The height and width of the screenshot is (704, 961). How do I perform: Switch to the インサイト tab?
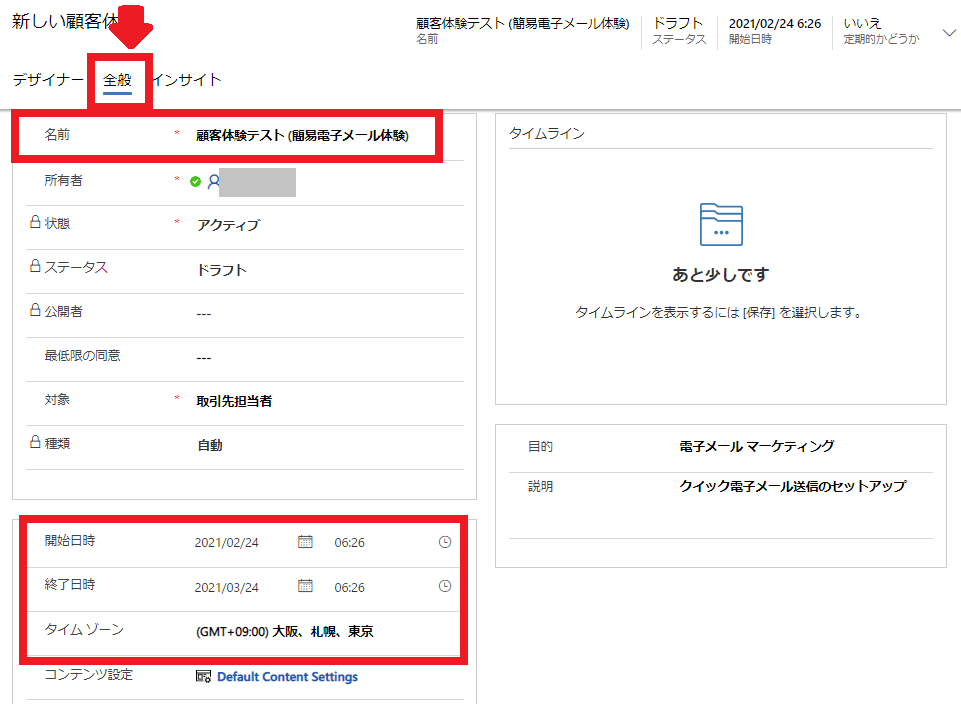pyautogui.click(x=187, y=80)
